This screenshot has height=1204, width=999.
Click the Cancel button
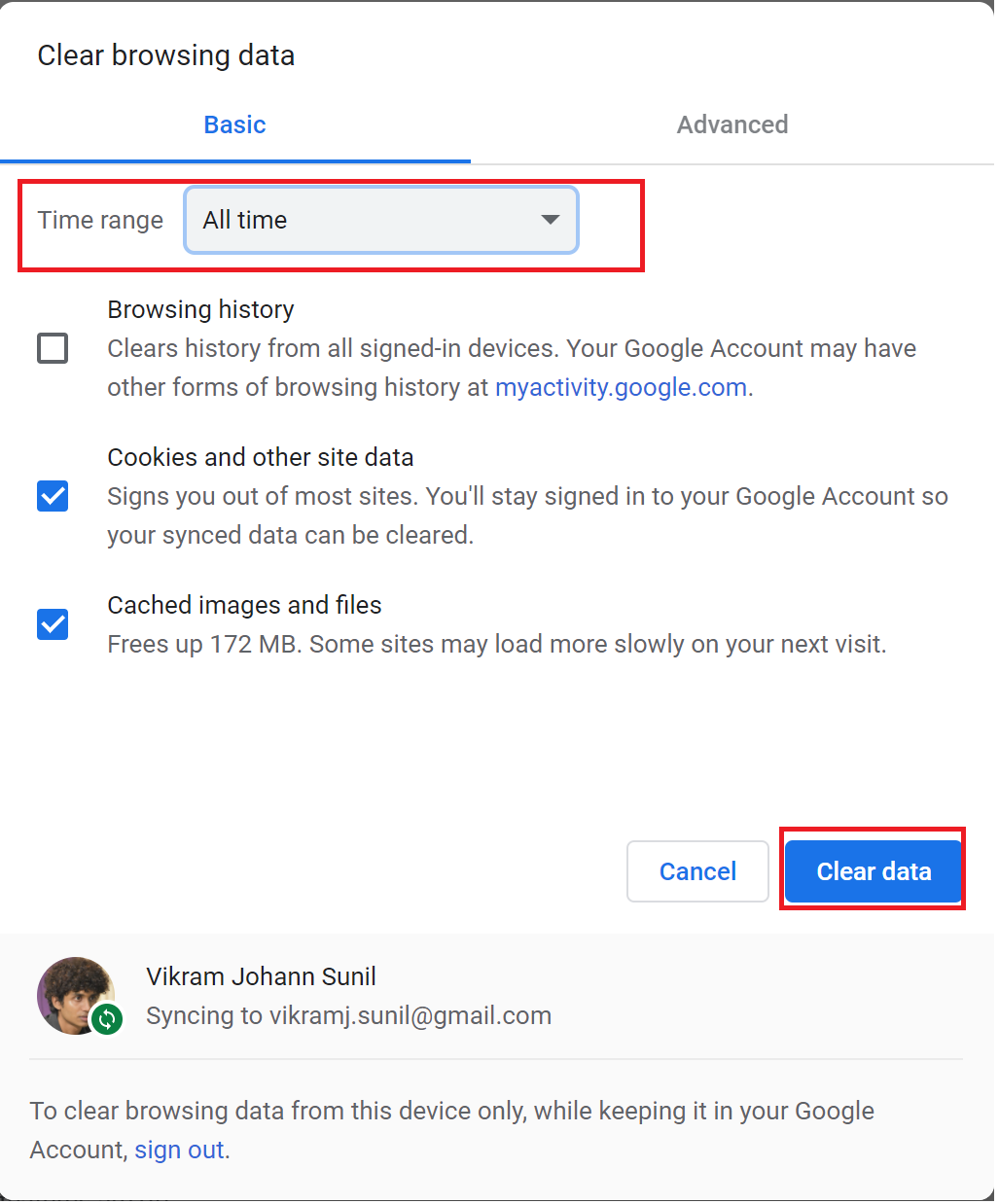coord(697,871)
